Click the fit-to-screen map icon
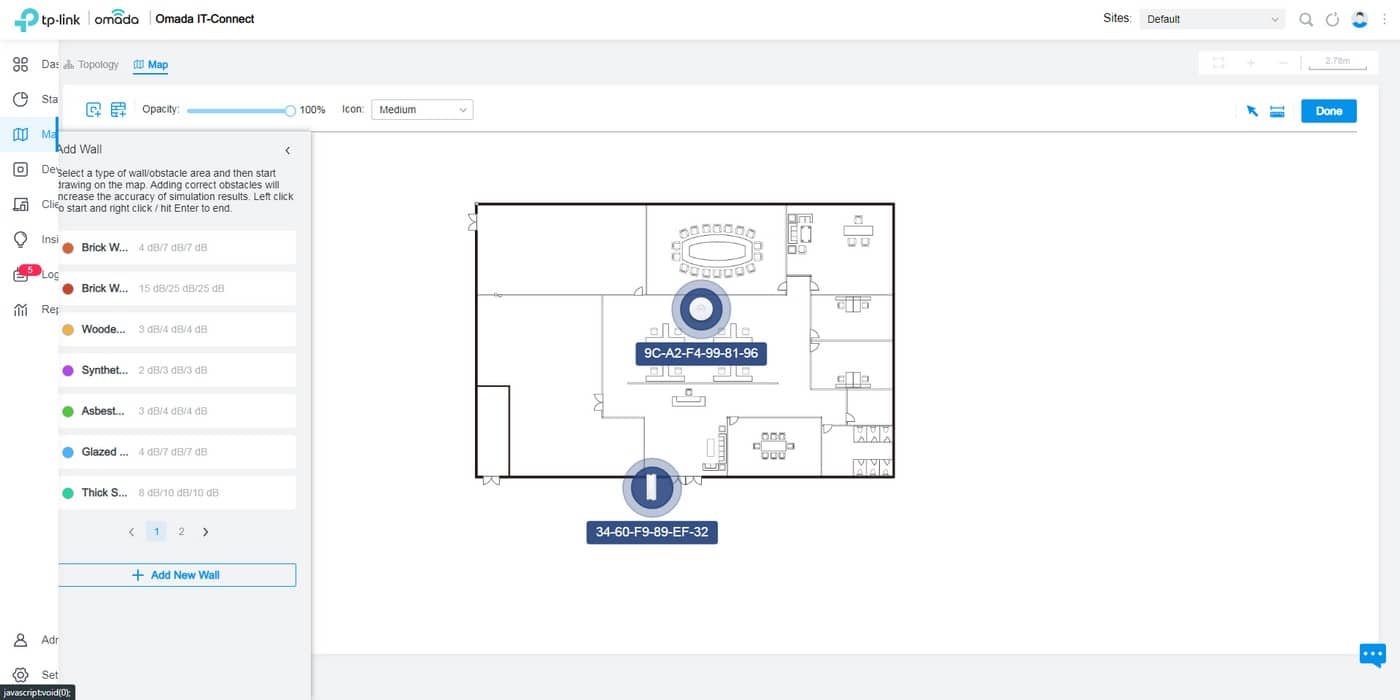The height and width of the screenshot is (700, 1400). (x=1218, y=62)
